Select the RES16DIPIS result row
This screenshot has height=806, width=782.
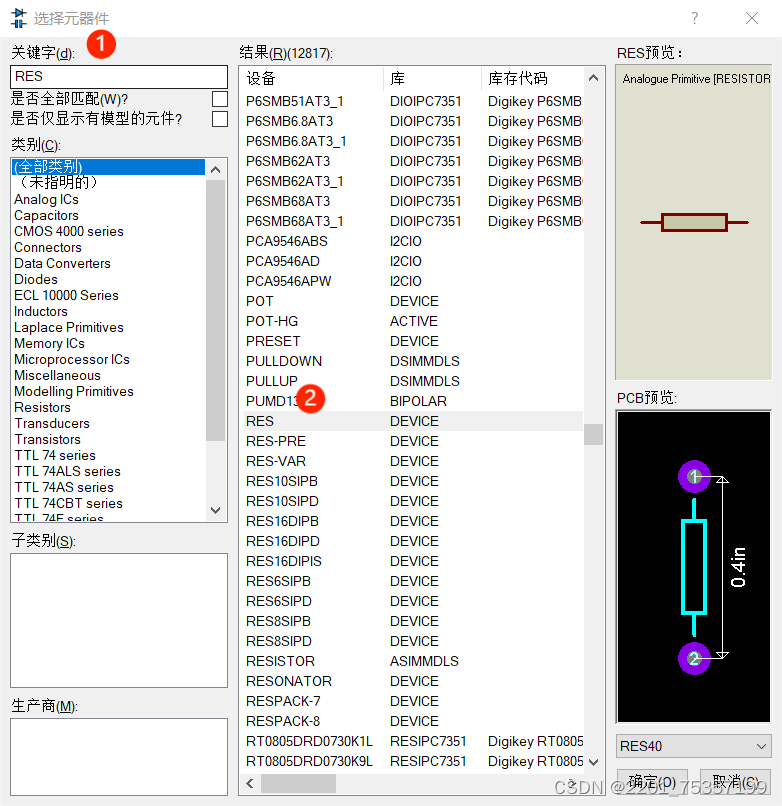click(x=413, y=561)
